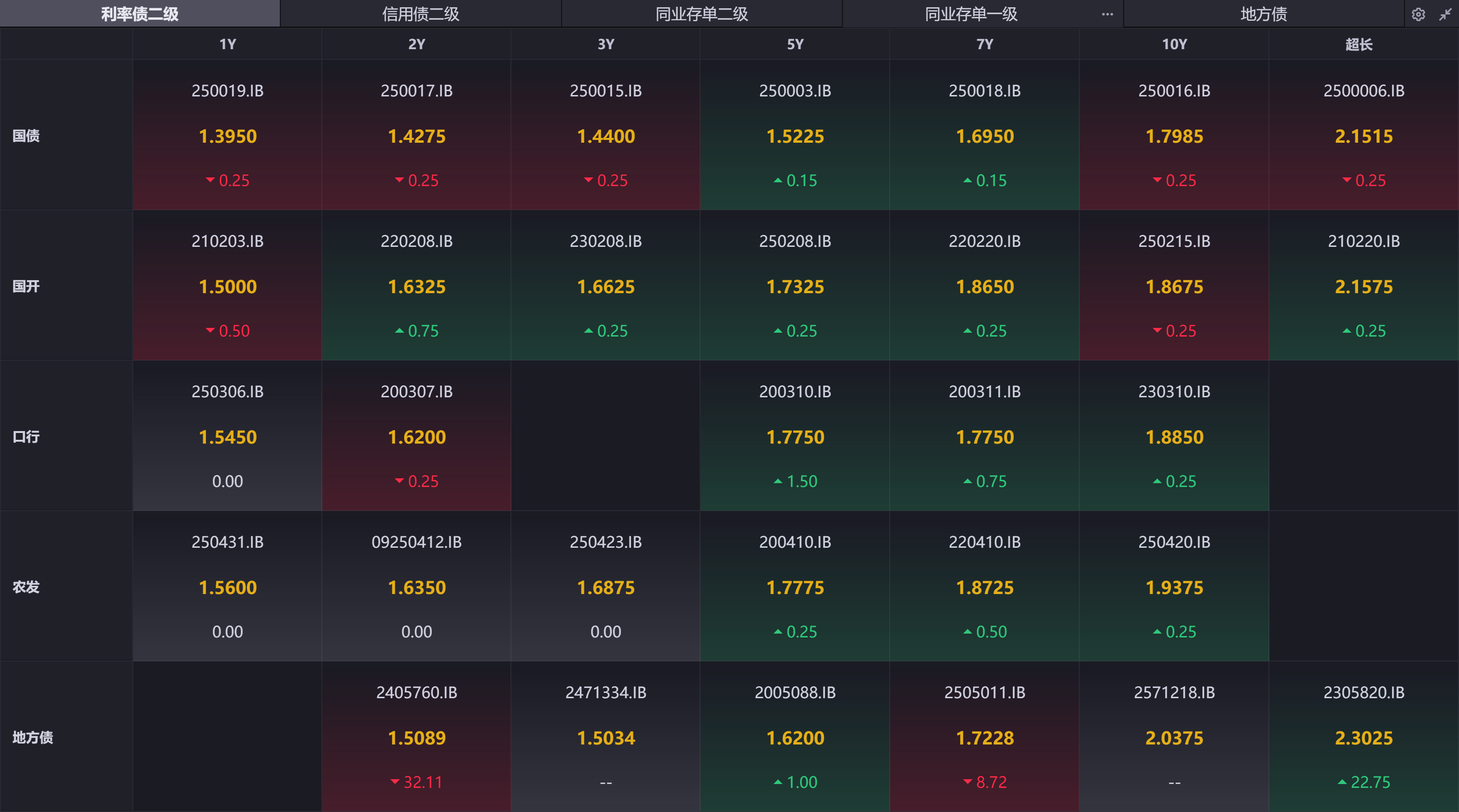The image size is (1459, 812).
Task: Open the 同业存单一级 tab
Action: point(971,14)
